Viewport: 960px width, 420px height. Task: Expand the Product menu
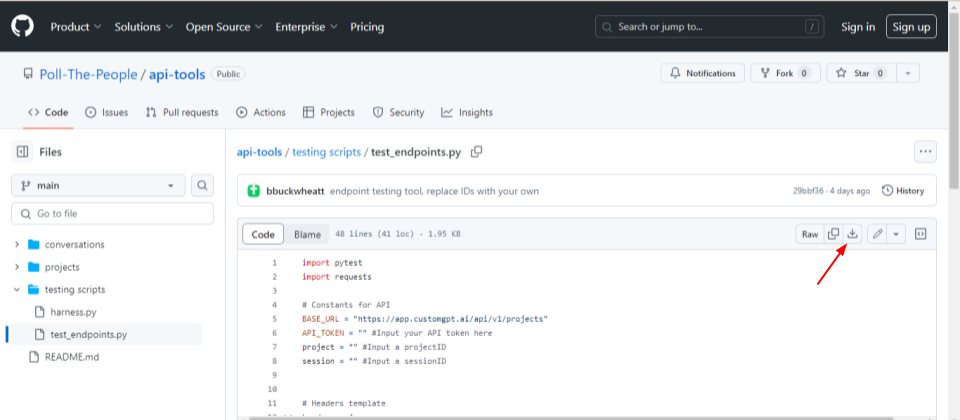[x=76, y=27]
